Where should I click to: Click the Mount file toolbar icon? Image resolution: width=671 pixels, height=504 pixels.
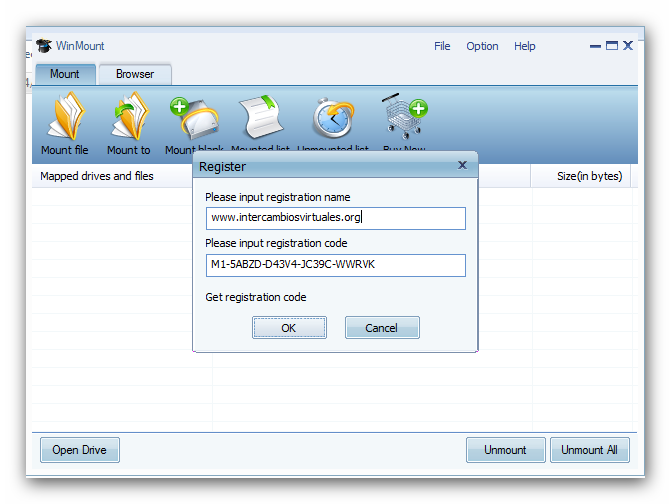point(65,116)
